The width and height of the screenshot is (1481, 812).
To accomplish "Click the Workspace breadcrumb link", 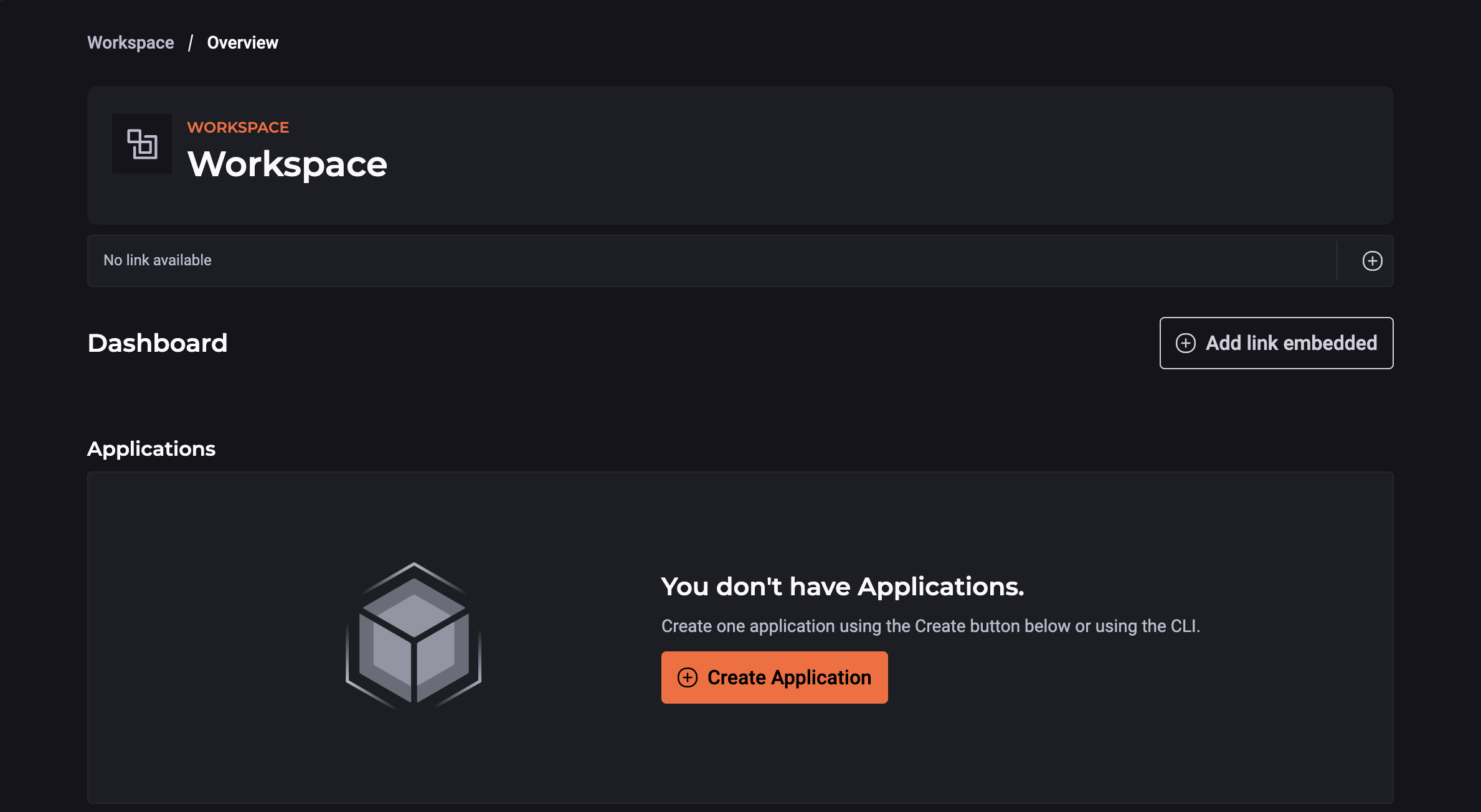I will pos(130,42).
